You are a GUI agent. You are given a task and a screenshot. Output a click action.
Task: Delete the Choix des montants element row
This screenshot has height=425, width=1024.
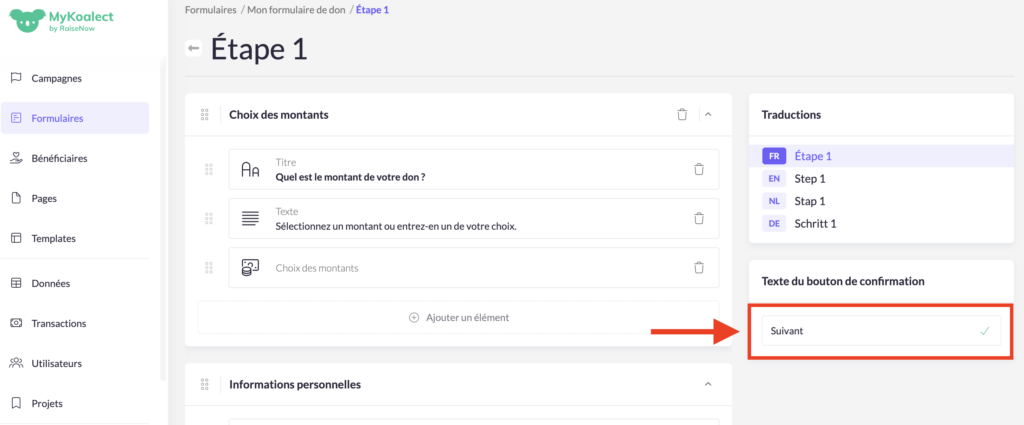coord(699,267)
